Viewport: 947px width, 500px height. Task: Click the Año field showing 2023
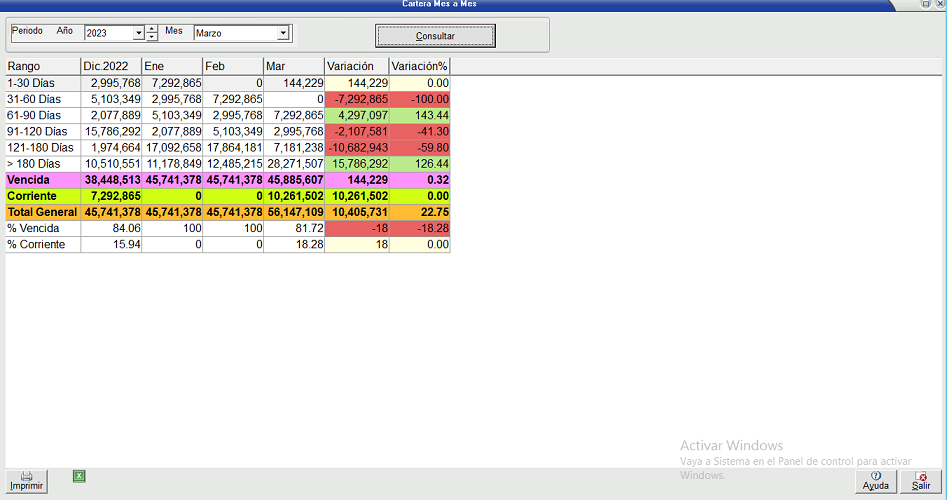point(108,34)
